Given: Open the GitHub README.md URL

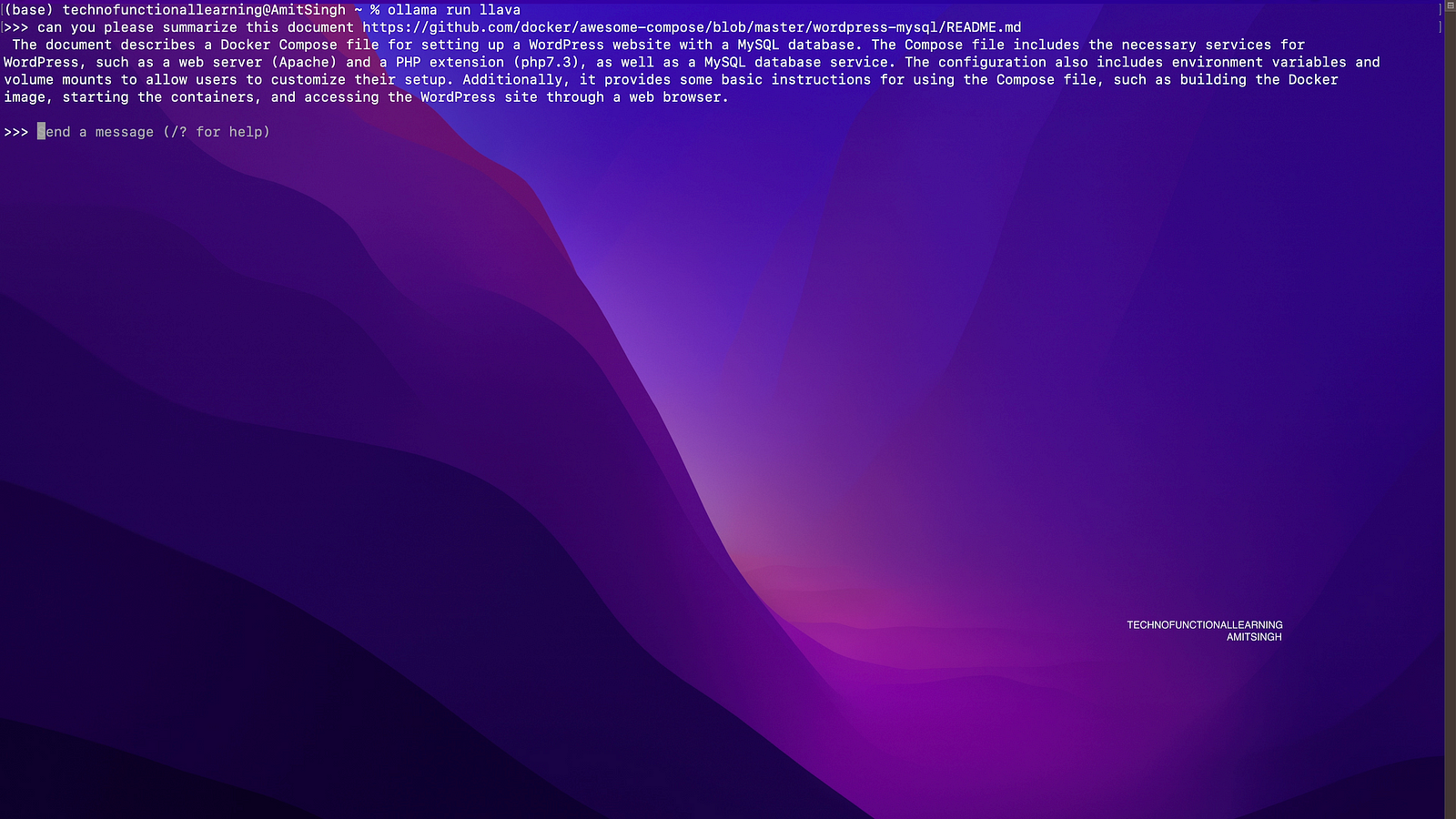Looking at the screenshot, I should (x=692, y=27).
